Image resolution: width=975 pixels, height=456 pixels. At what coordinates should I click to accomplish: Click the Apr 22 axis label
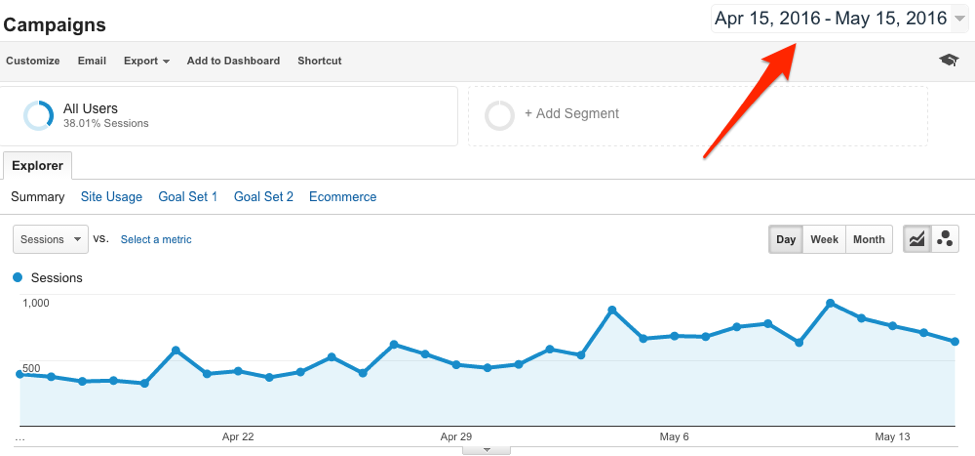pos(238,437)
